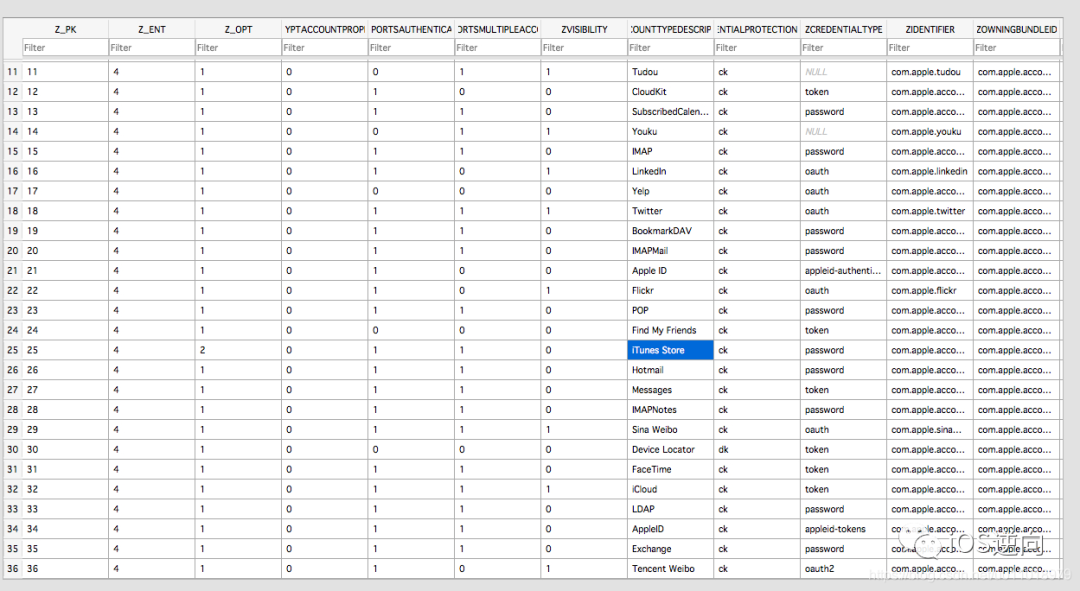This screenshot has width=1080, height=591.
Task: Click the com.apple.flickr identifier cell
Action: (x=930, y=291)
